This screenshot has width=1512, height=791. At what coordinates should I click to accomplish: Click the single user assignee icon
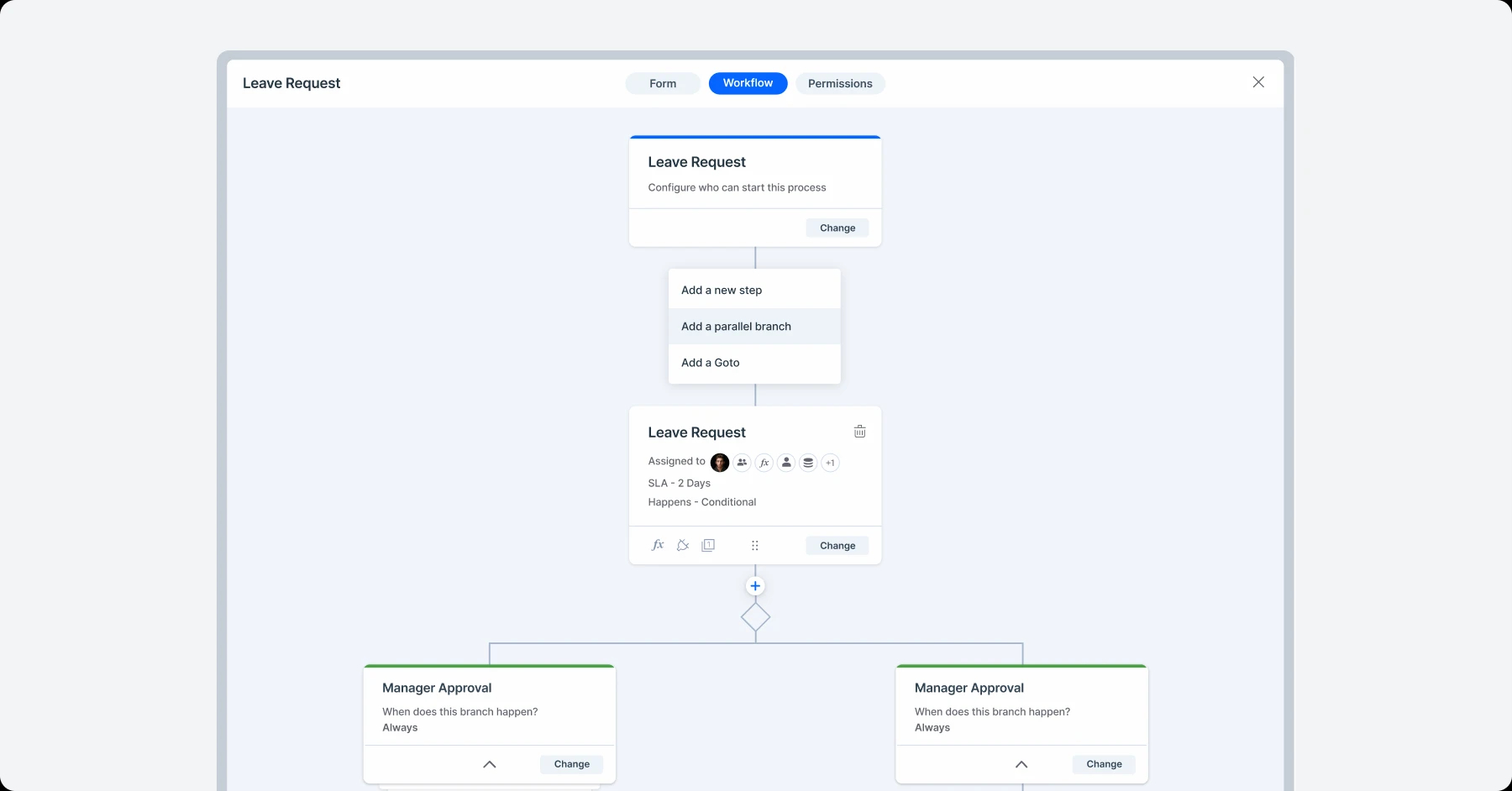point(786,463)
